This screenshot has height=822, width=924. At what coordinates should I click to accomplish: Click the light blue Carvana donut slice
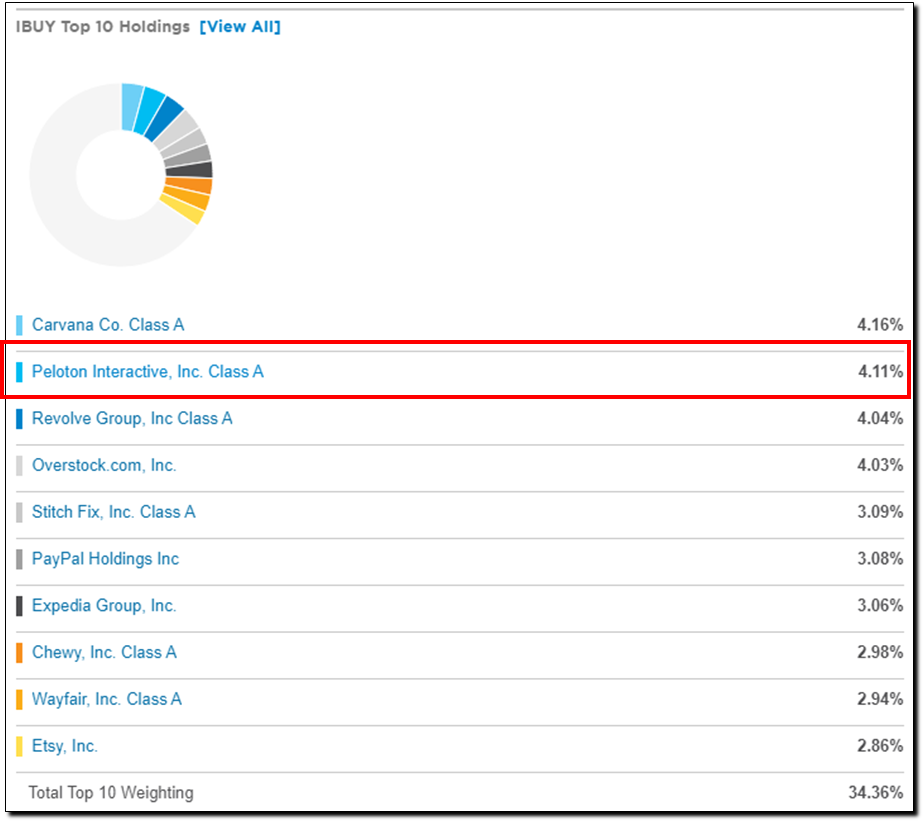pyautogui.click(x=131, y=106)
